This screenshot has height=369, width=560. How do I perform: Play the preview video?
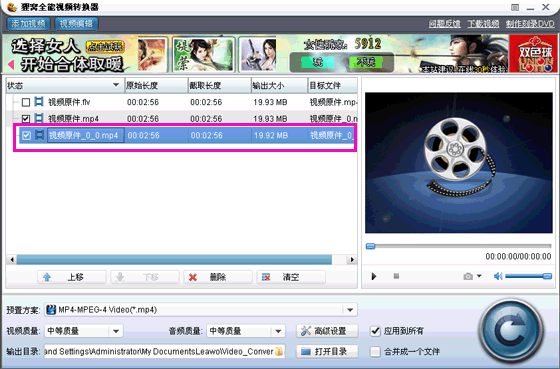(x=374, y=276)
